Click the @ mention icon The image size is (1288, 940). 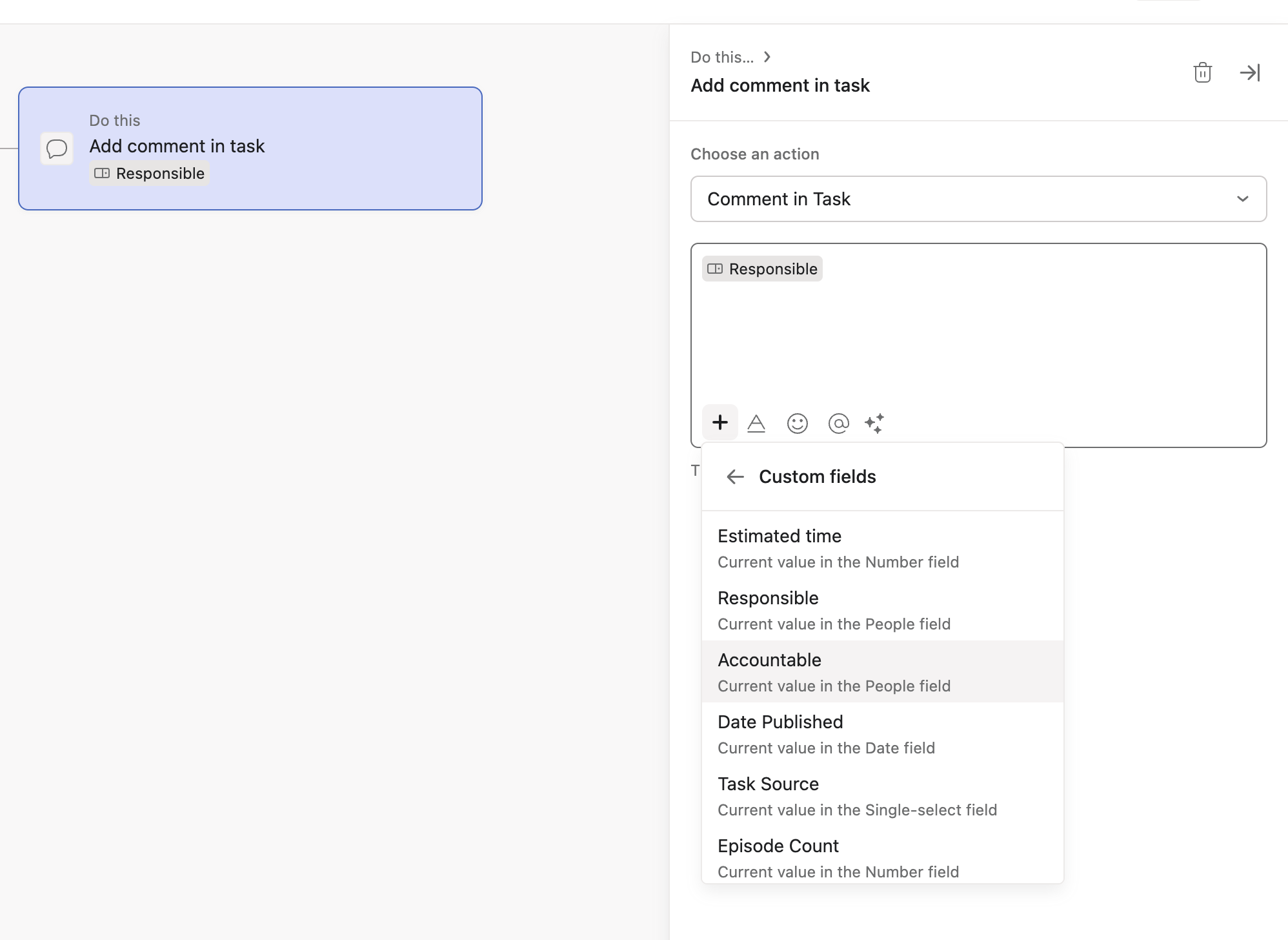(838, 424)
